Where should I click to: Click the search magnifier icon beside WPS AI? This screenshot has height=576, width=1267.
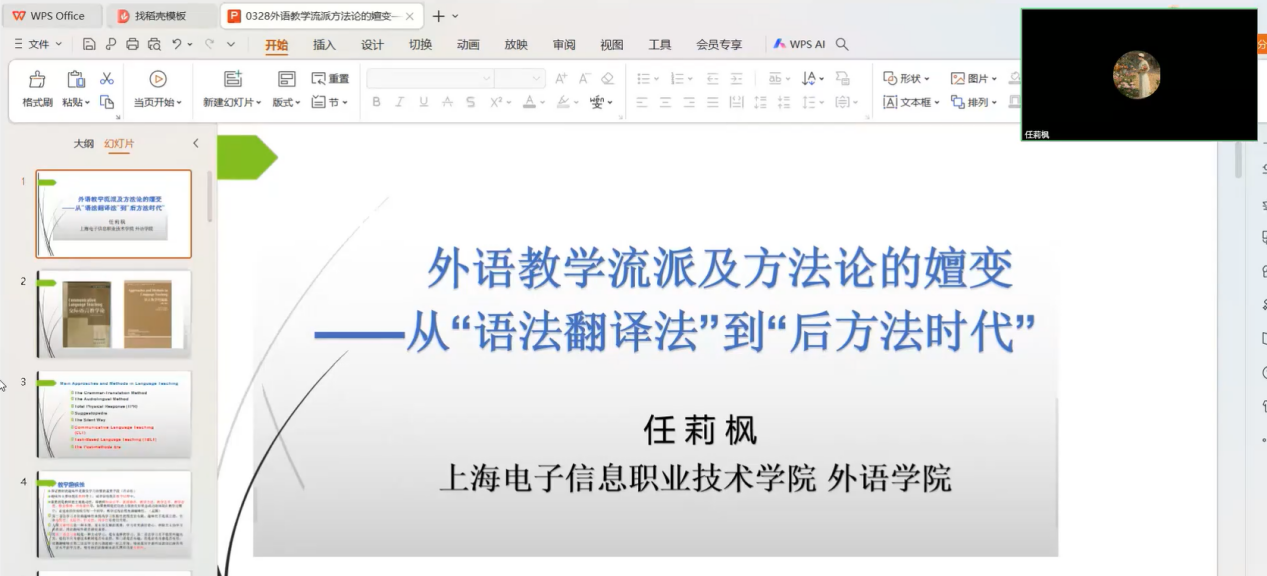[x=842, y=44]
